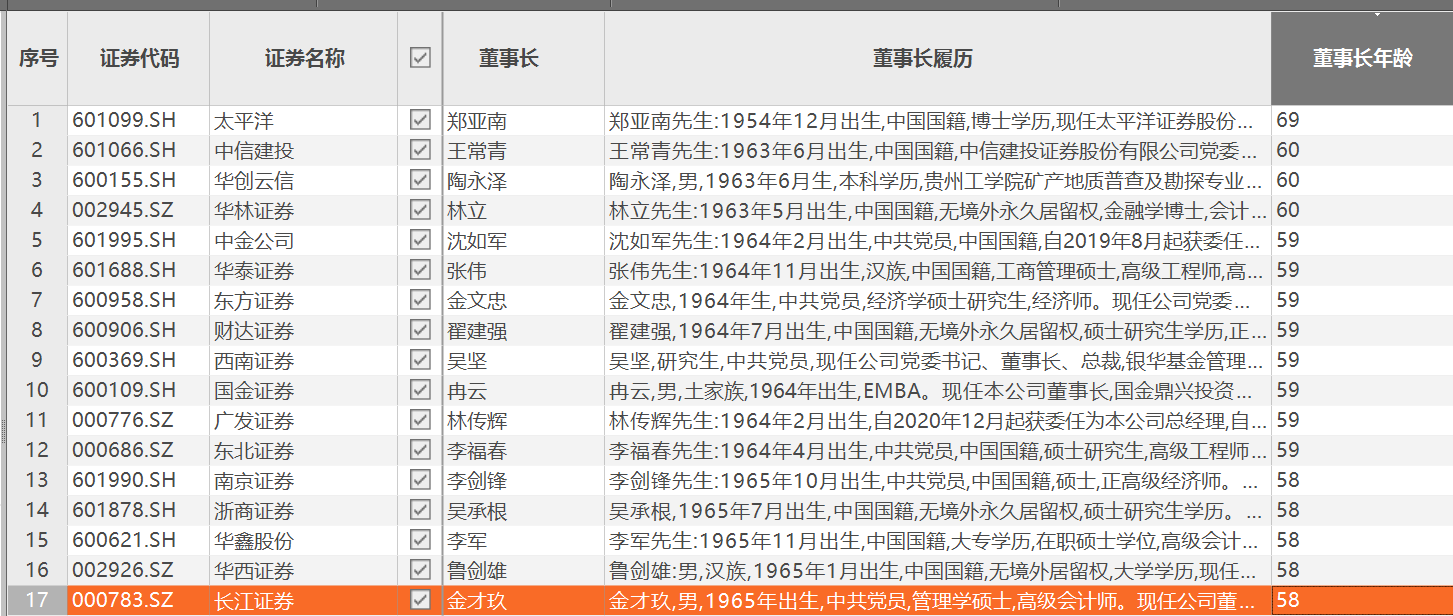Select security code 601099.SH
Viewport: 1453px width, 616px height.
[x=124, y=121]
